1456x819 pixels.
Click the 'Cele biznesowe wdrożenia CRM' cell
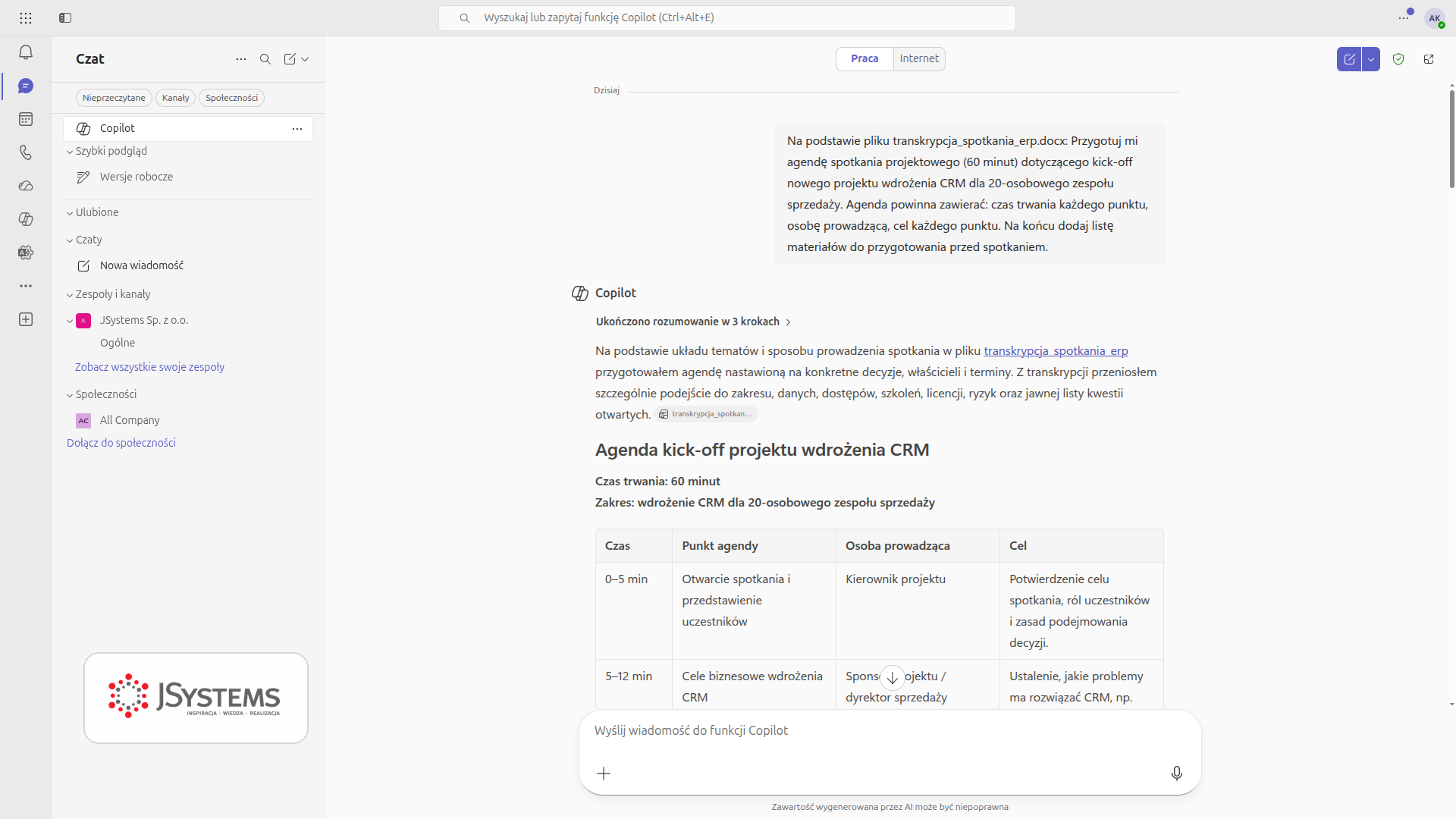tap(754, 686)
